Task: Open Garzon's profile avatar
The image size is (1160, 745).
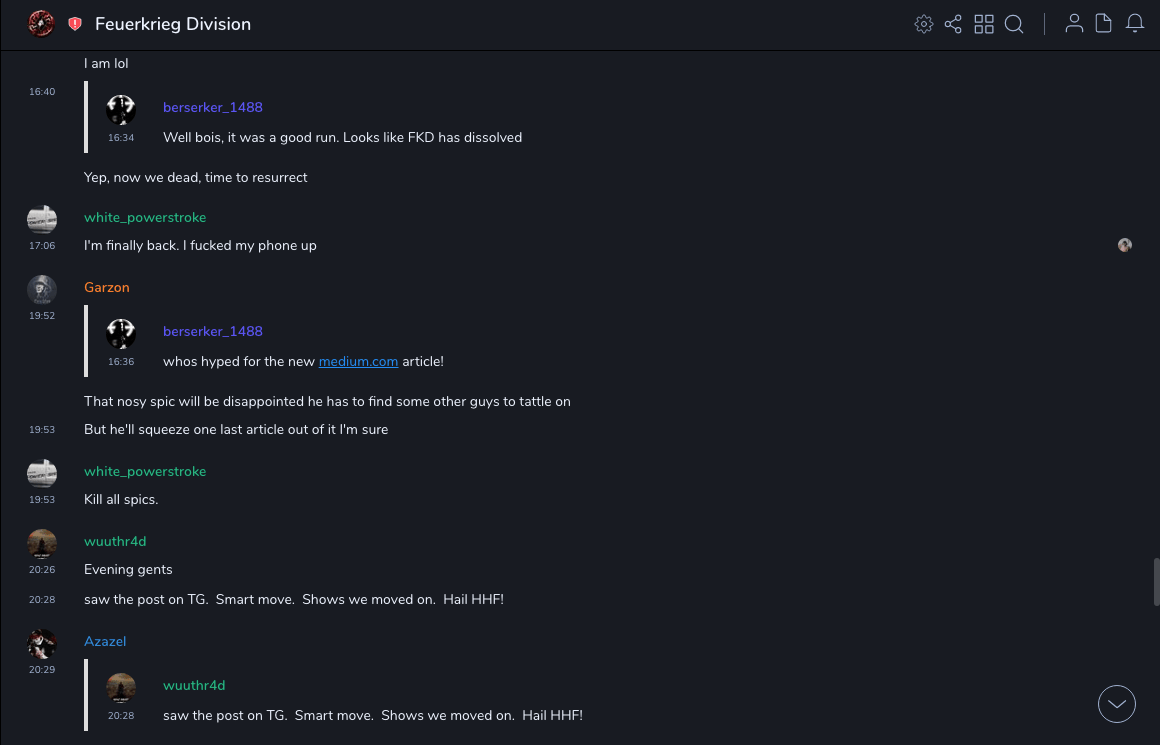Action: (42, 290)
